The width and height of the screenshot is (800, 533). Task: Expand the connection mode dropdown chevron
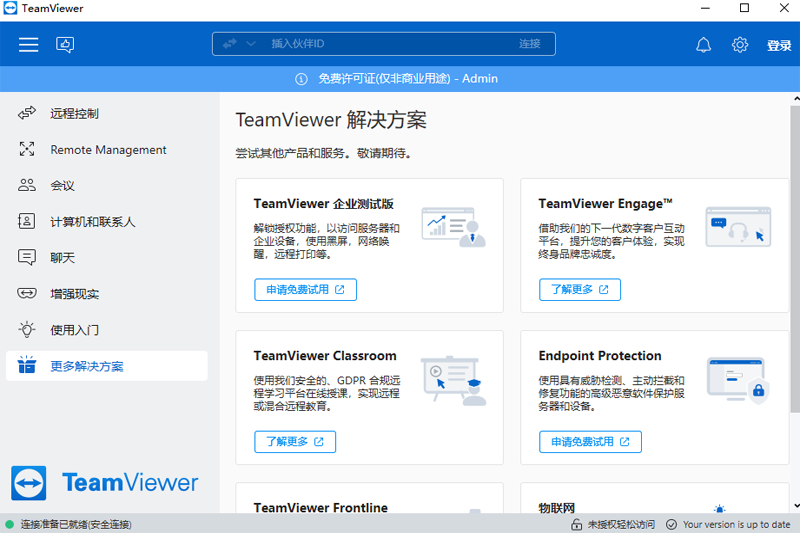[251, 44]
